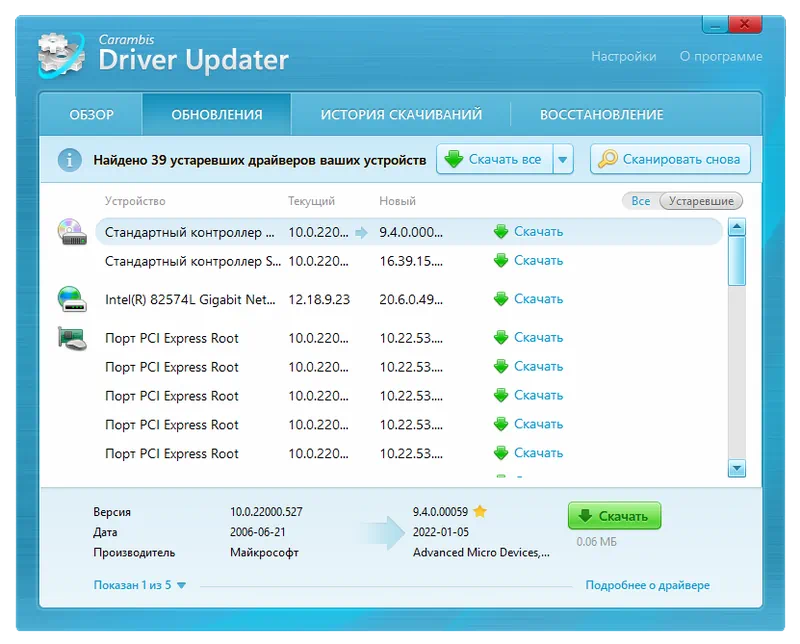The height and width of the screenshot is (644, 800).
Task: Click green download icon in highlighted 9.4.0.000 row
Action: coord(501,232)
